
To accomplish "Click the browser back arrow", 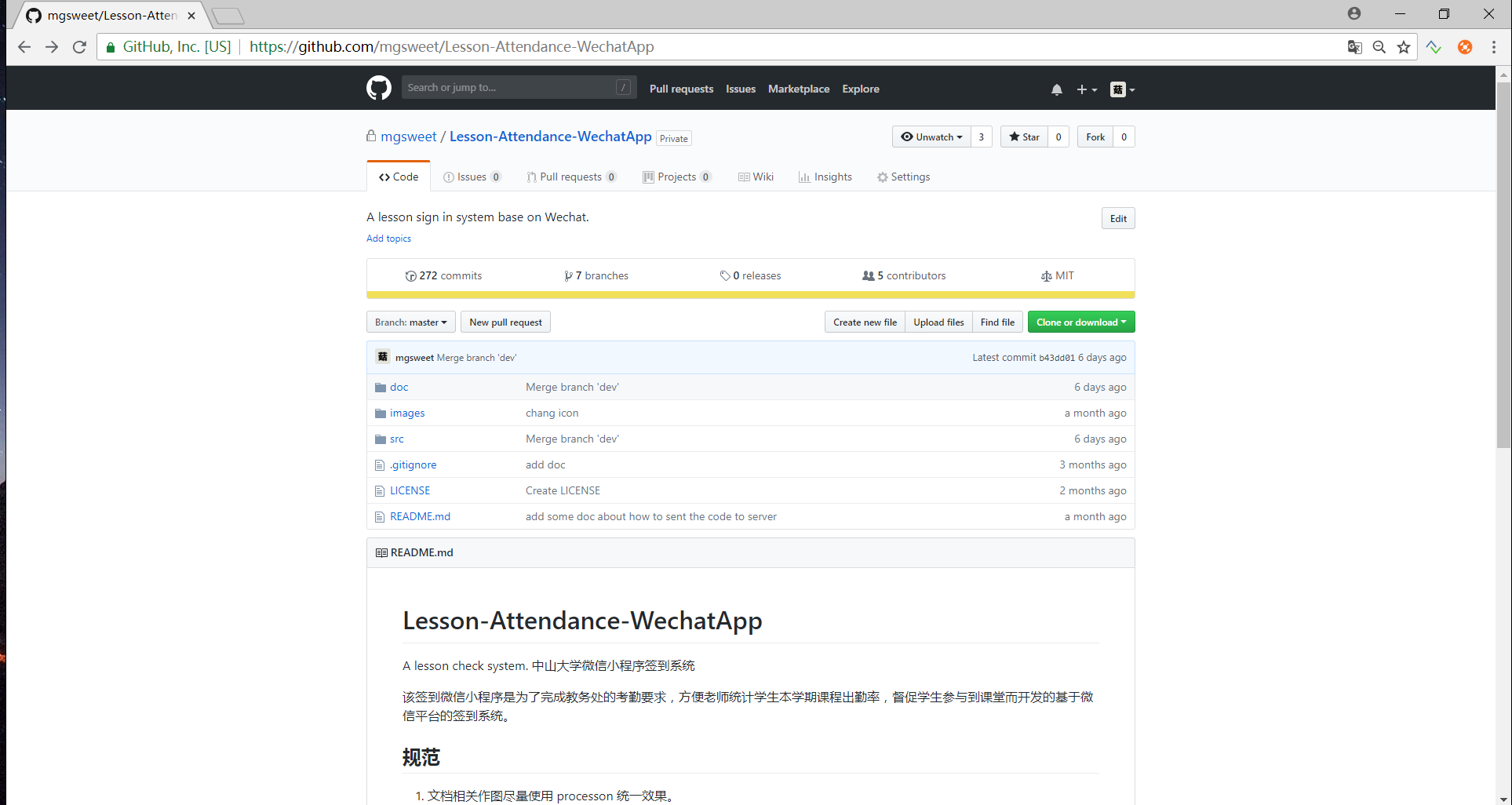I will click(24, 47).
